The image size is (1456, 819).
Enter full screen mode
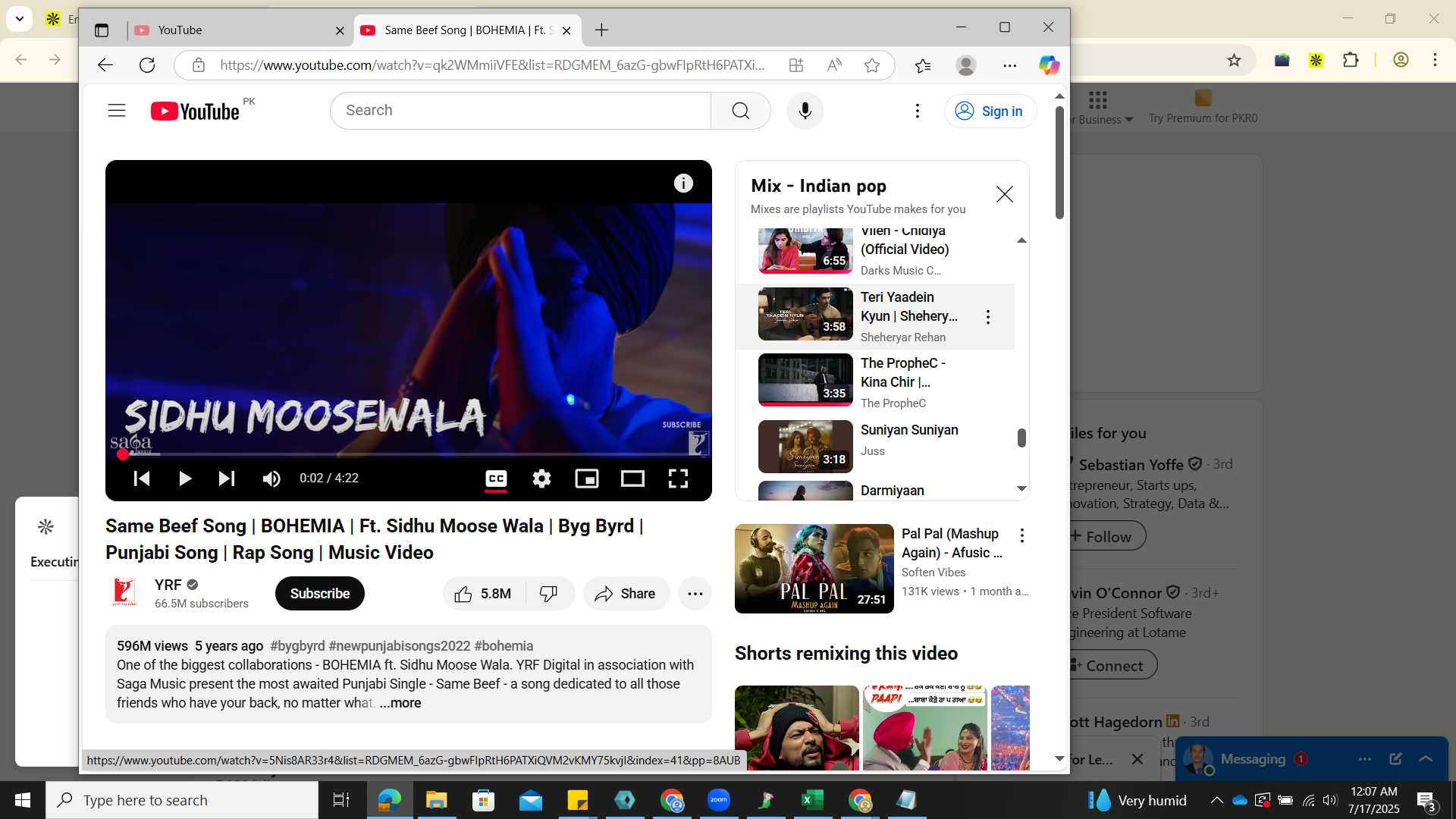[x=678, y=479]
